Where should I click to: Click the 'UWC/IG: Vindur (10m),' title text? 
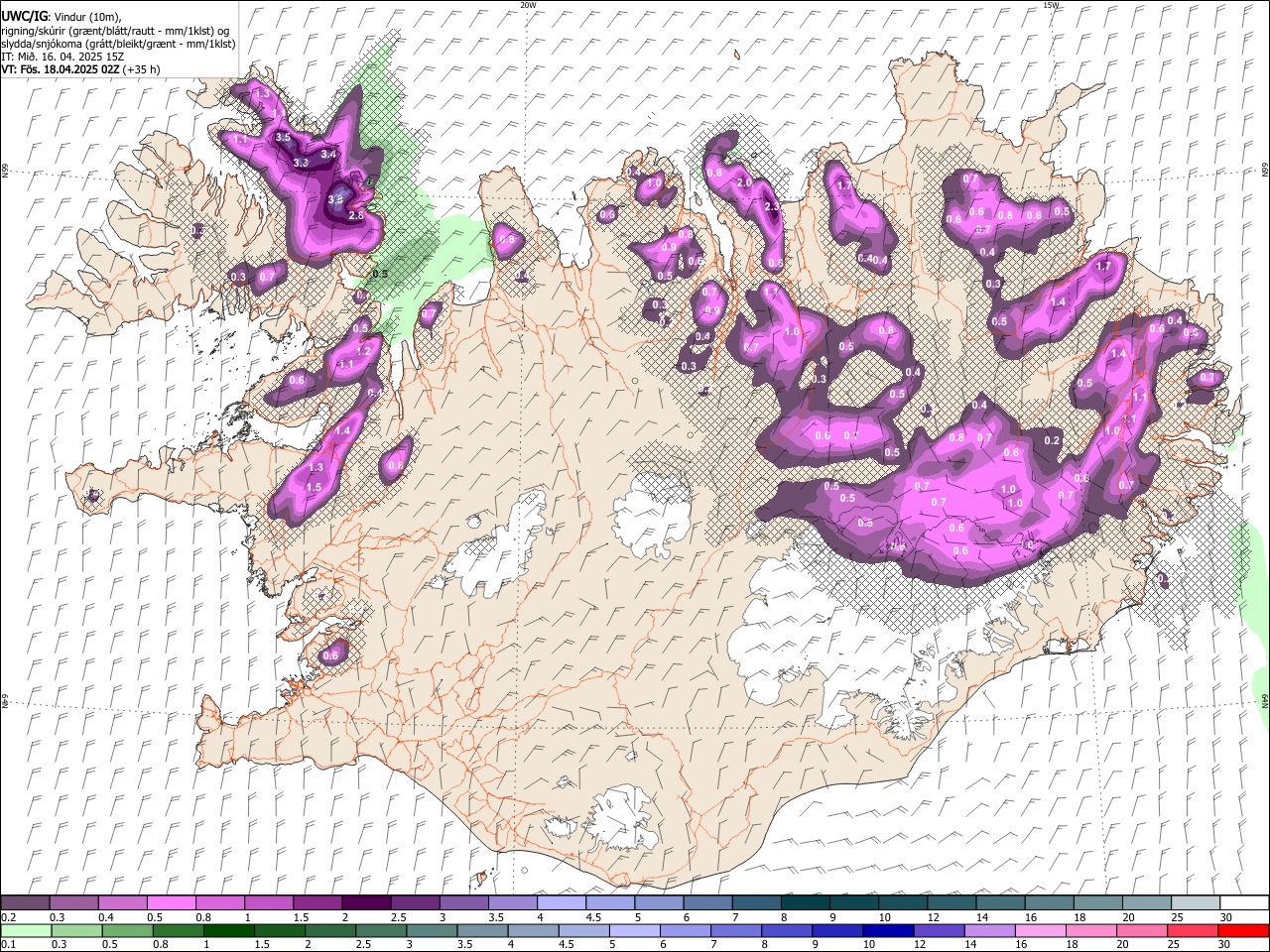click(x=61, y=16)
